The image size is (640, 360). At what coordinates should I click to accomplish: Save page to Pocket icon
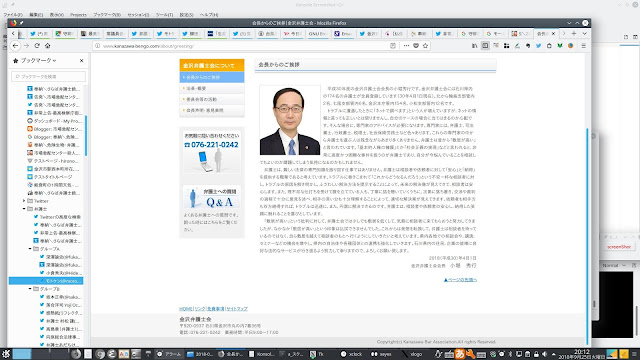416,46
